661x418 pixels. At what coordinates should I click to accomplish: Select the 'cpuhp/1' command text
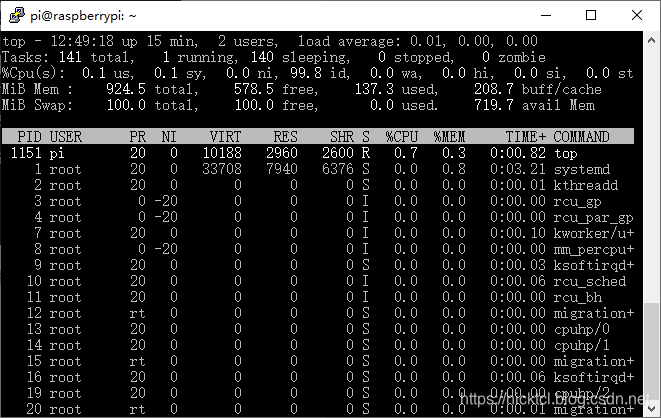tap(582, 345)
